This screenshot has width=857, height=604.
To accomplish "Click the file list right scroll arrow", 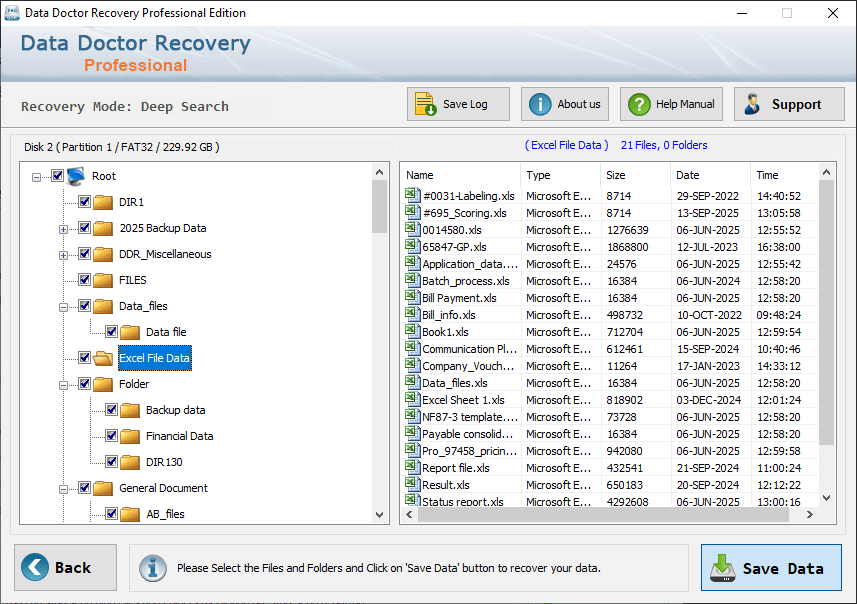I will pyautogui.click(x=810, y=514).
